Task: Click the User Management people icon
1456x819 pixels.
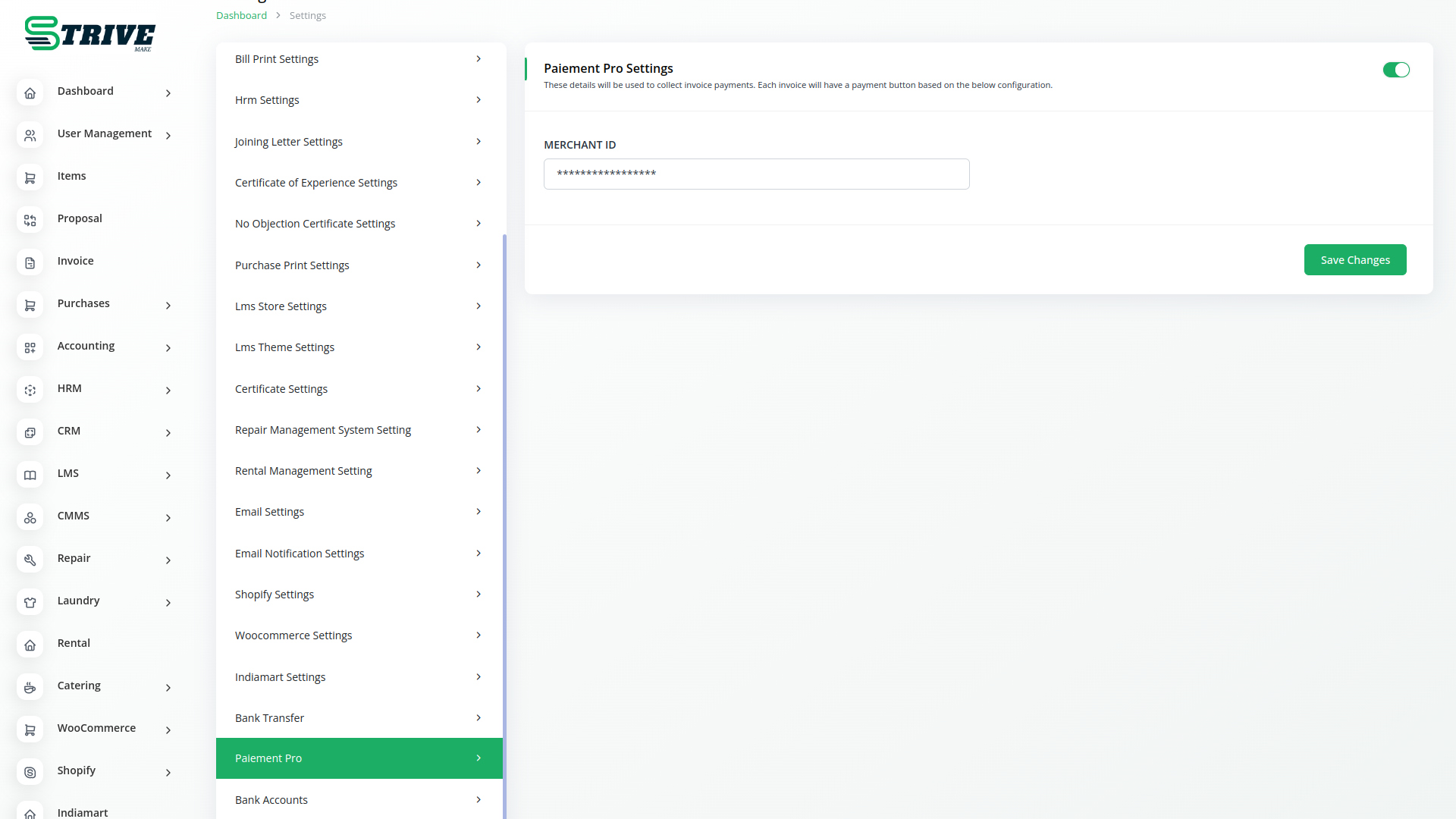Action: click(30, 136)
